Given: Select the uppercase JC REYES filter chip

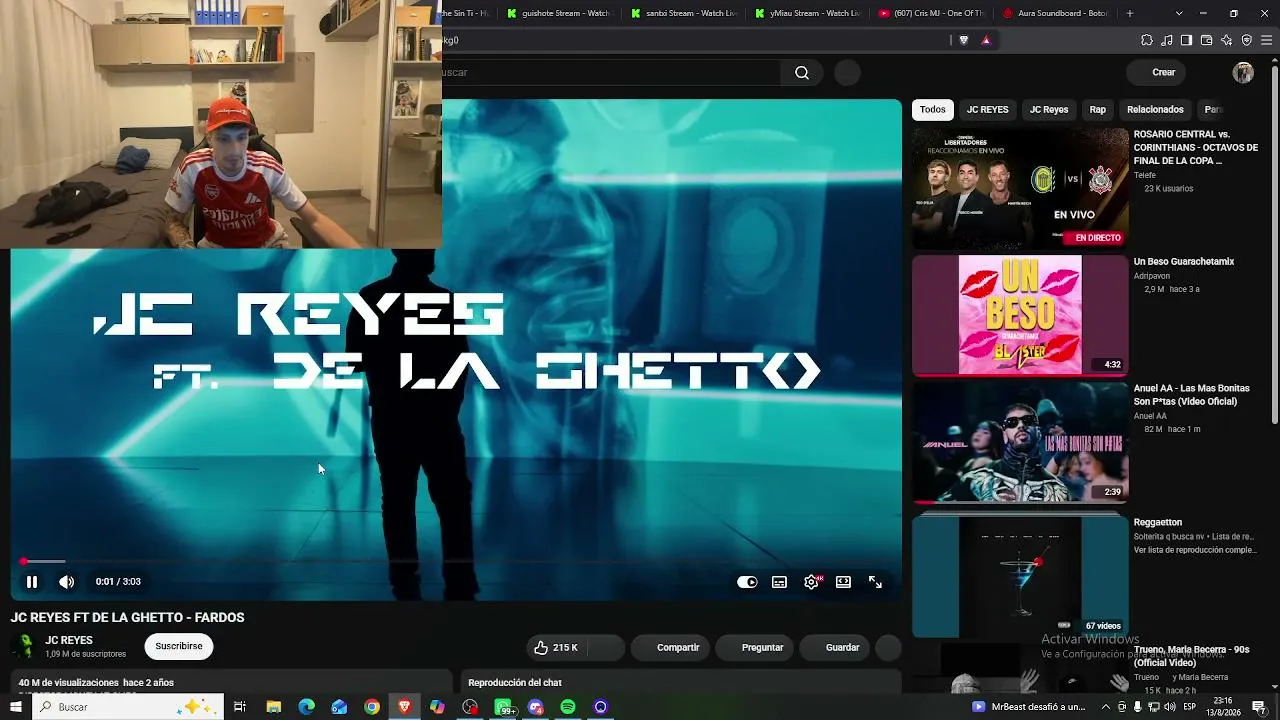Looking at the screenshot, I should tap(987, 110).
